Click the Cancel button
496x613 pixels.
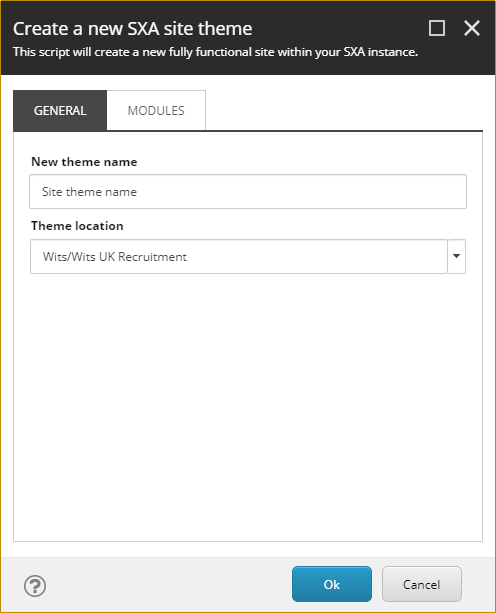422,584
